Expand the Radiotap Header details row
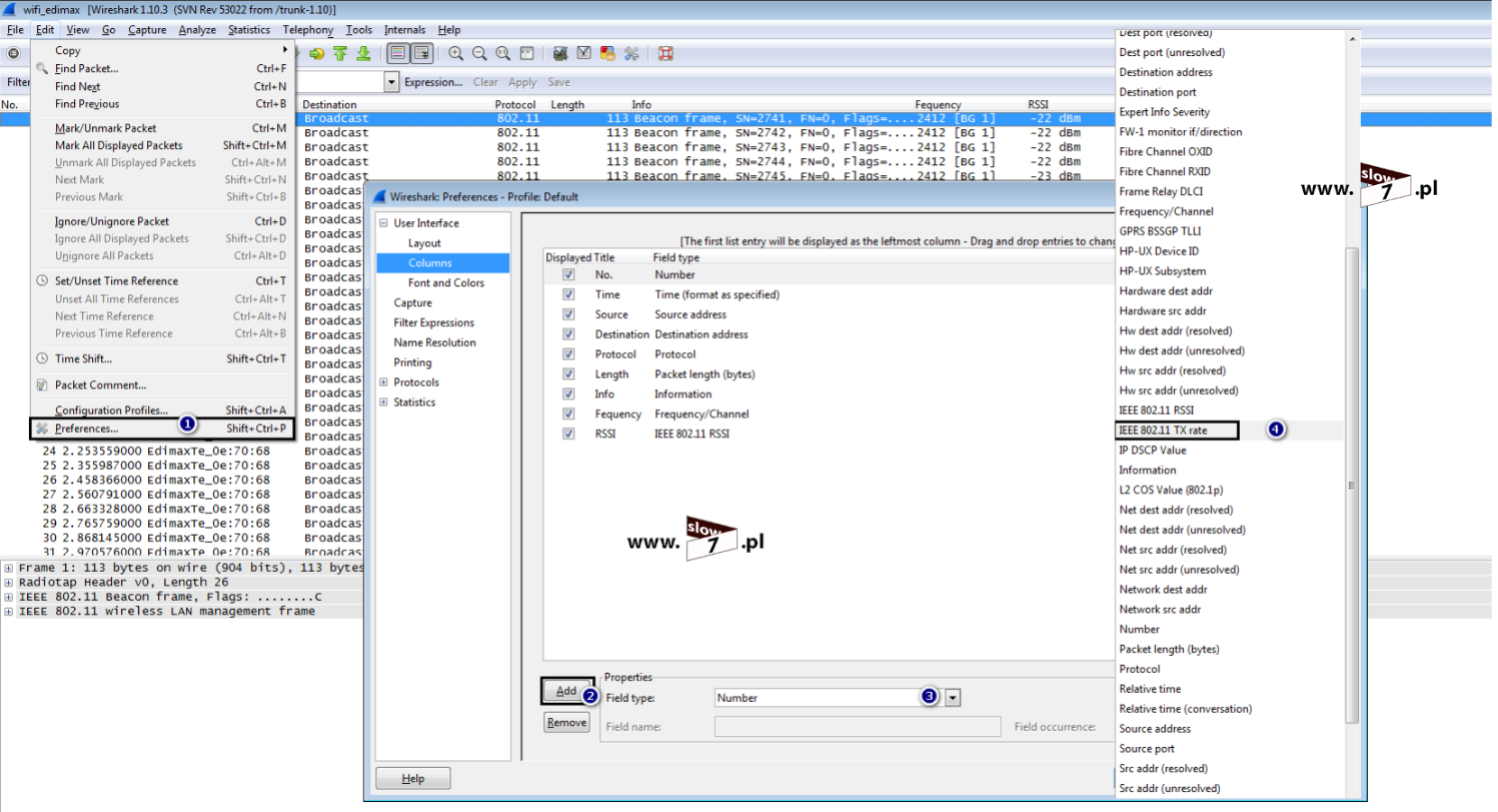The width and height of the screenshot is (1498, 812). (8, 582)
